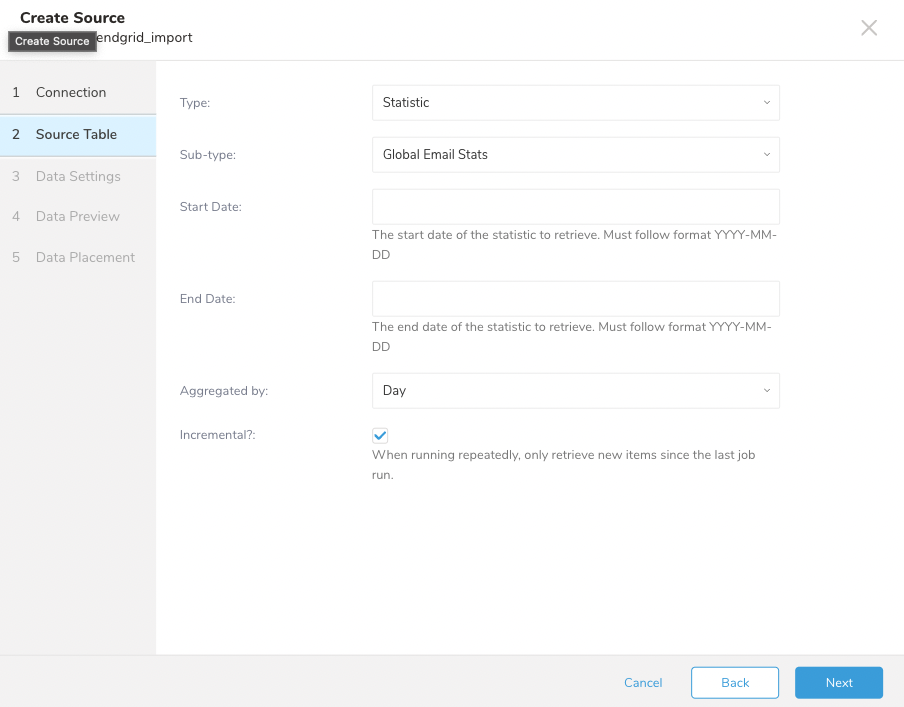Open the Data Placement step
904x707 pixels.
(x=85, y=258)
